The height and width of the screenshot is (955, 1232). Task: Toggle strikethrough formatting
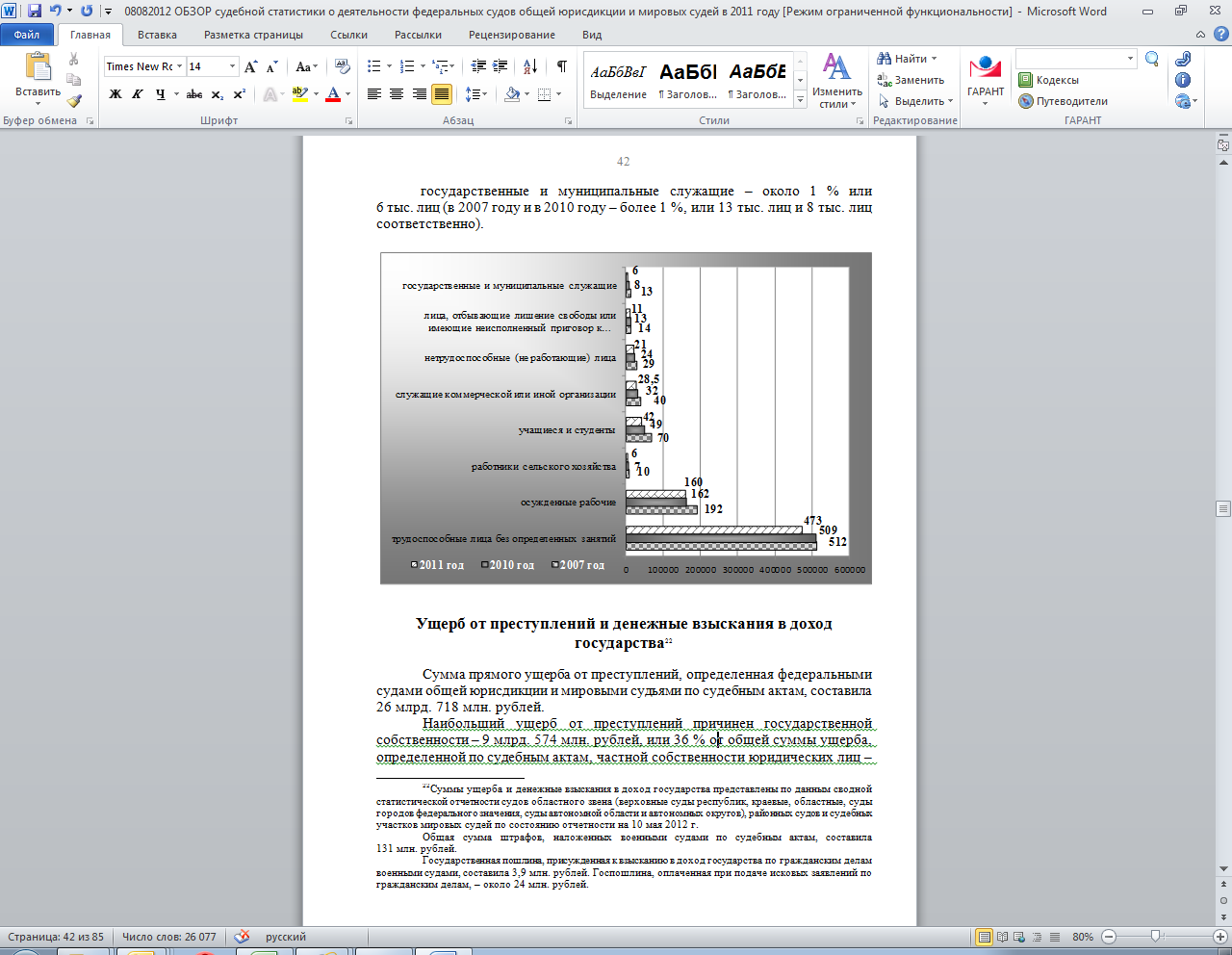[x=194, y=94]
